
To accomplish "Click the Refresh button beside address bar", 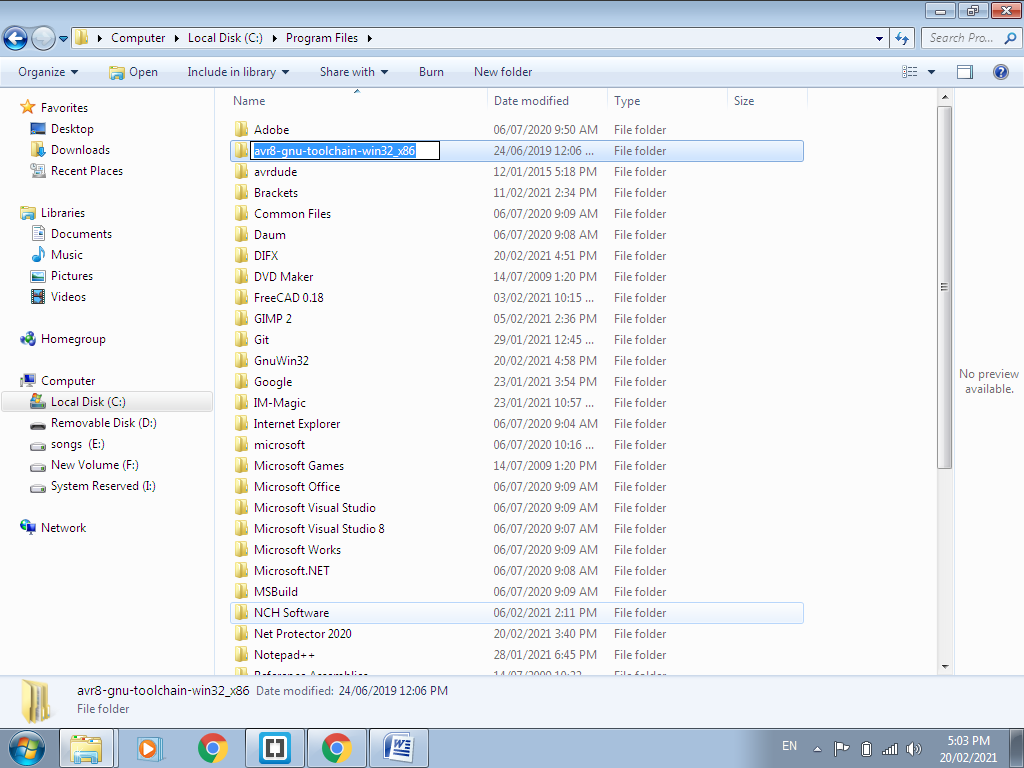I will pos(902,38).
